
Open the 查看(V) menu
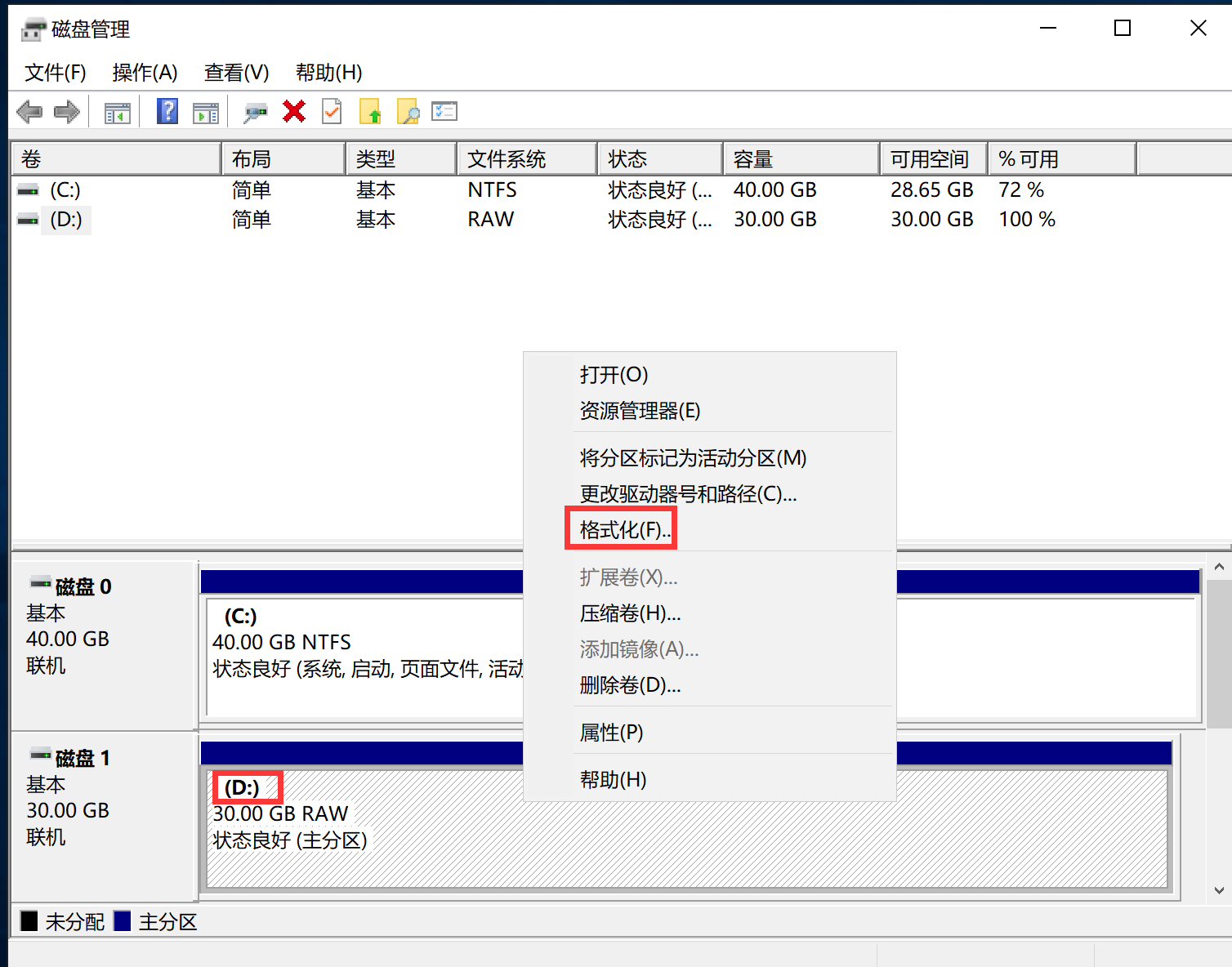coord(237,73)
